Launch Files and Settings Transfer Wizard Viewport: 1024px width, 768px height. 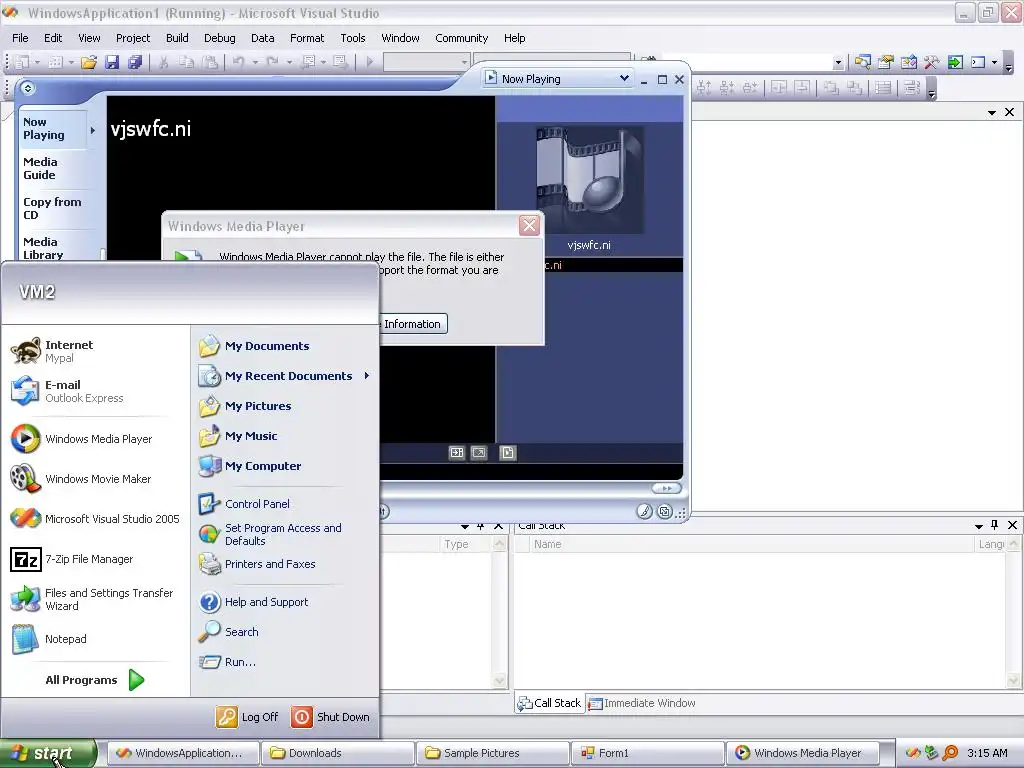(x=92, y=600)
